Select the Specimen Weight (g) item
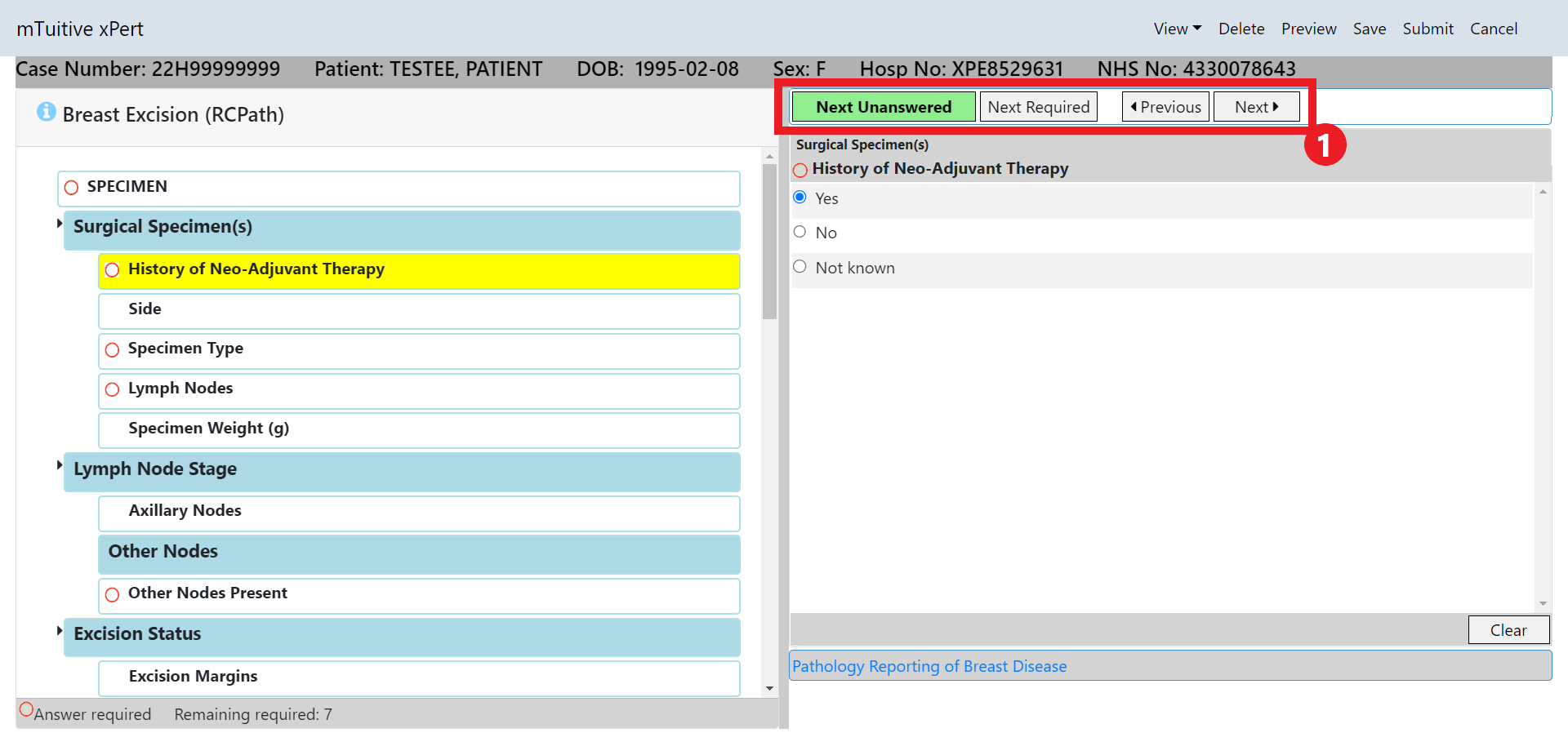The width and height of the screenshot is (1568, 733). [419, 430]
